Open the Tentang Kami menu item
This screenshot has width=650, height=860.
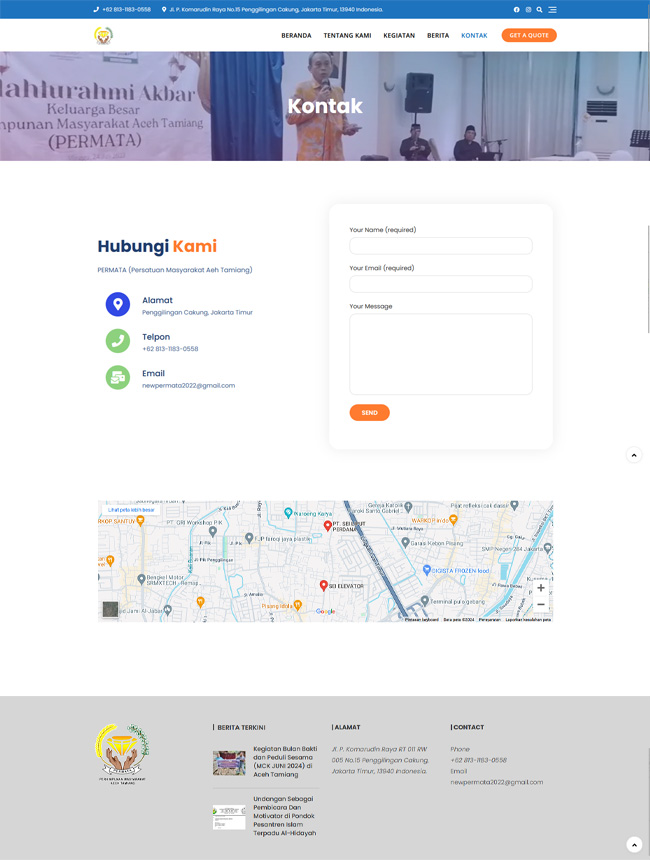pyautogui.click(x=347, y=36)
